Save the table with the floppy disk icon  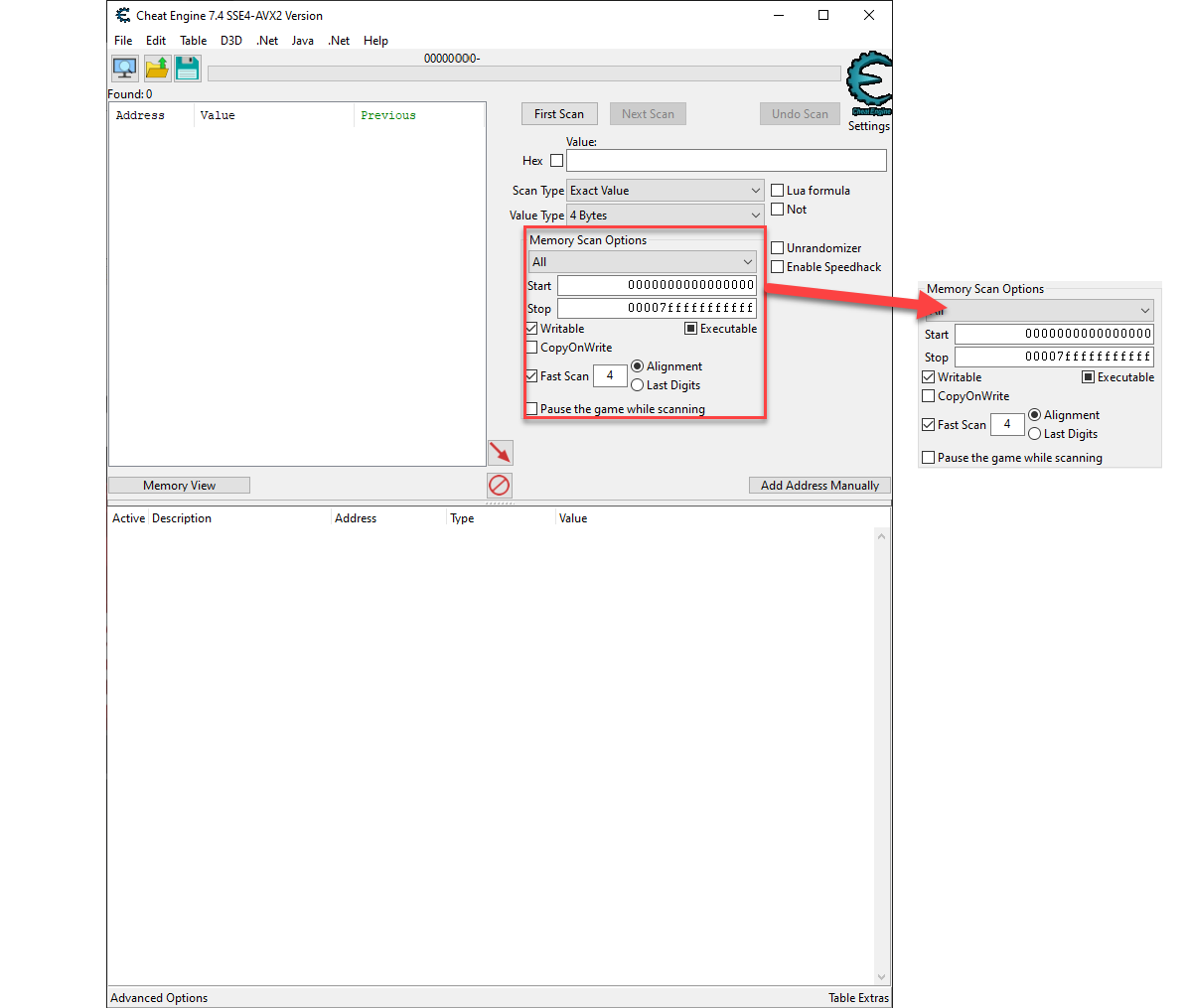(x=188, y=69)
